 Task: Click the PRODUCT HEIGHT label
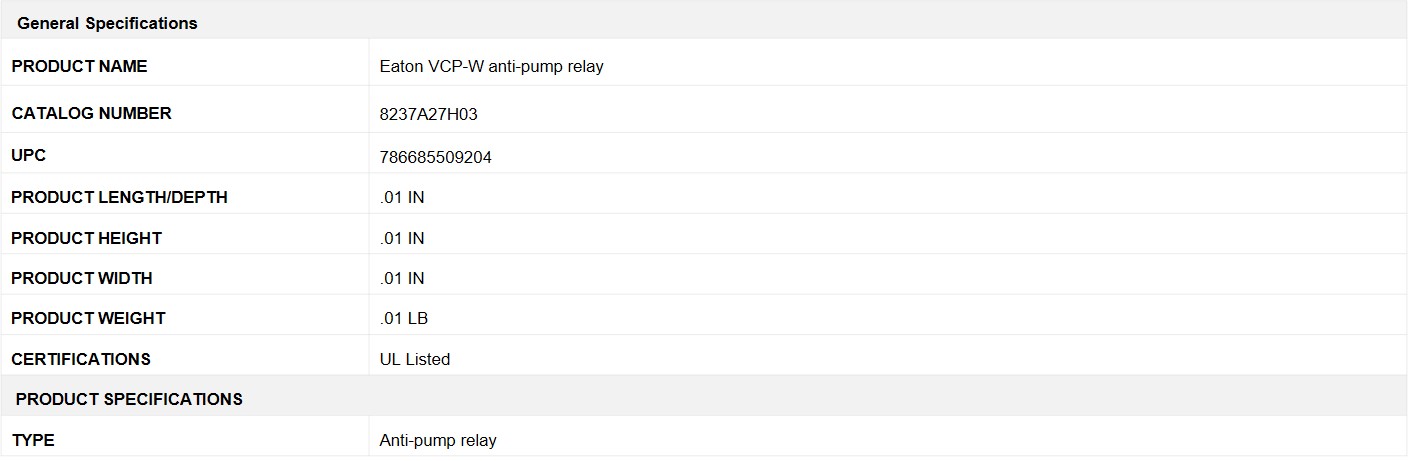point(87,239)
